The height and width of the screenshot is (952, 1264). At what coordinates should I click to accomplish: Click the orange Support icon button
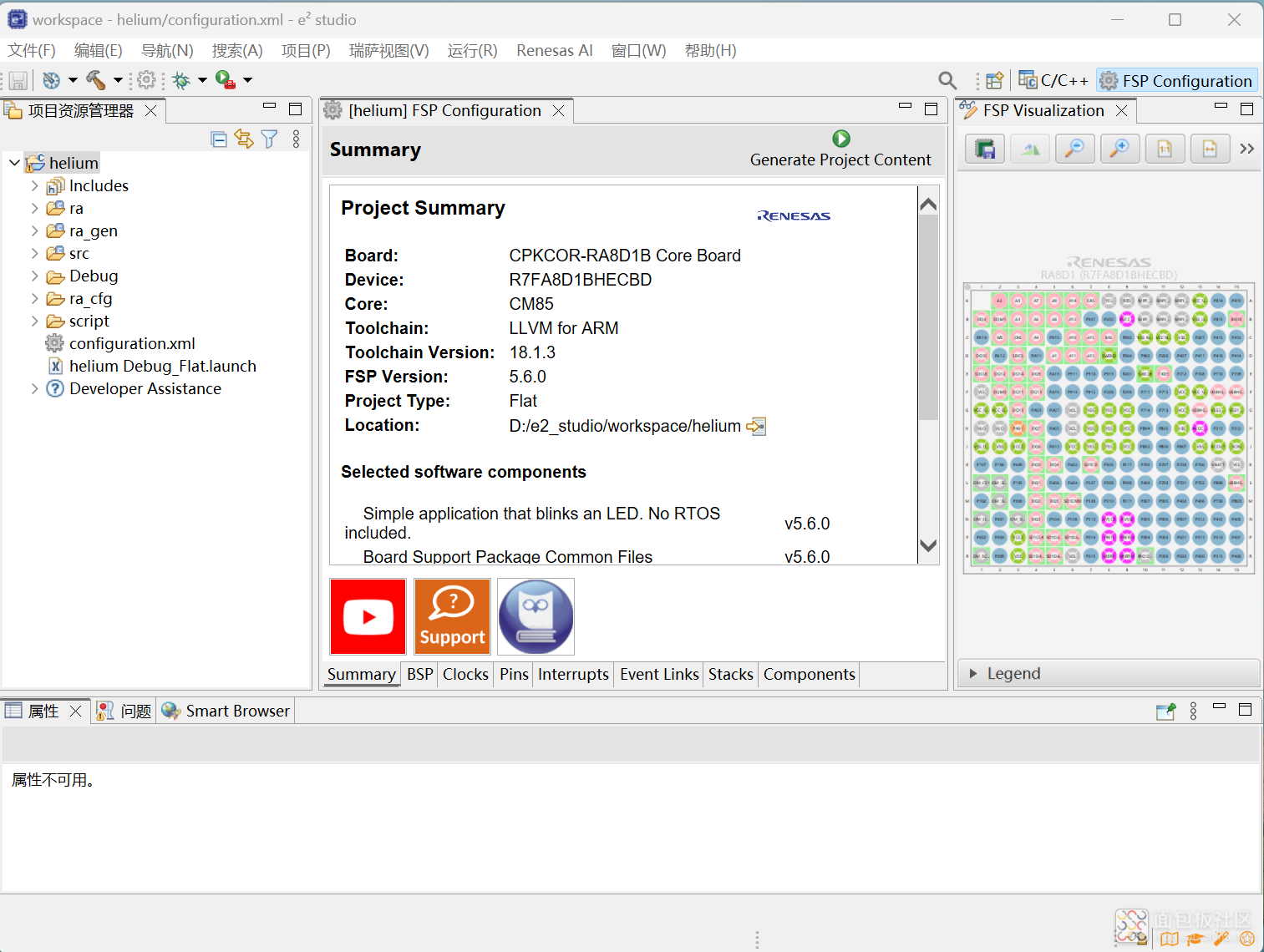click(452, 616)
